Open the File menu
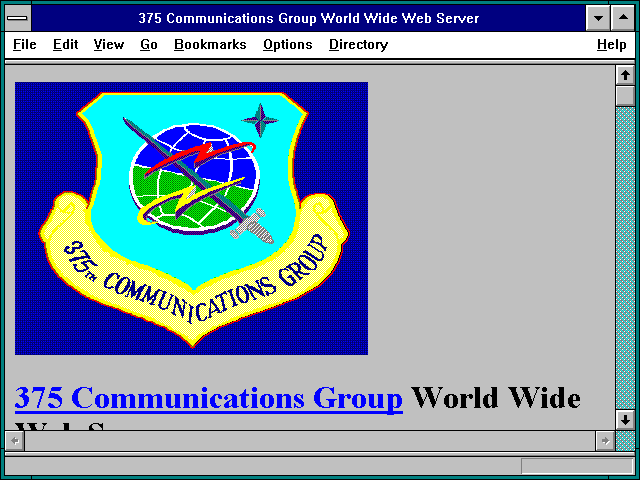 point(24,44)
